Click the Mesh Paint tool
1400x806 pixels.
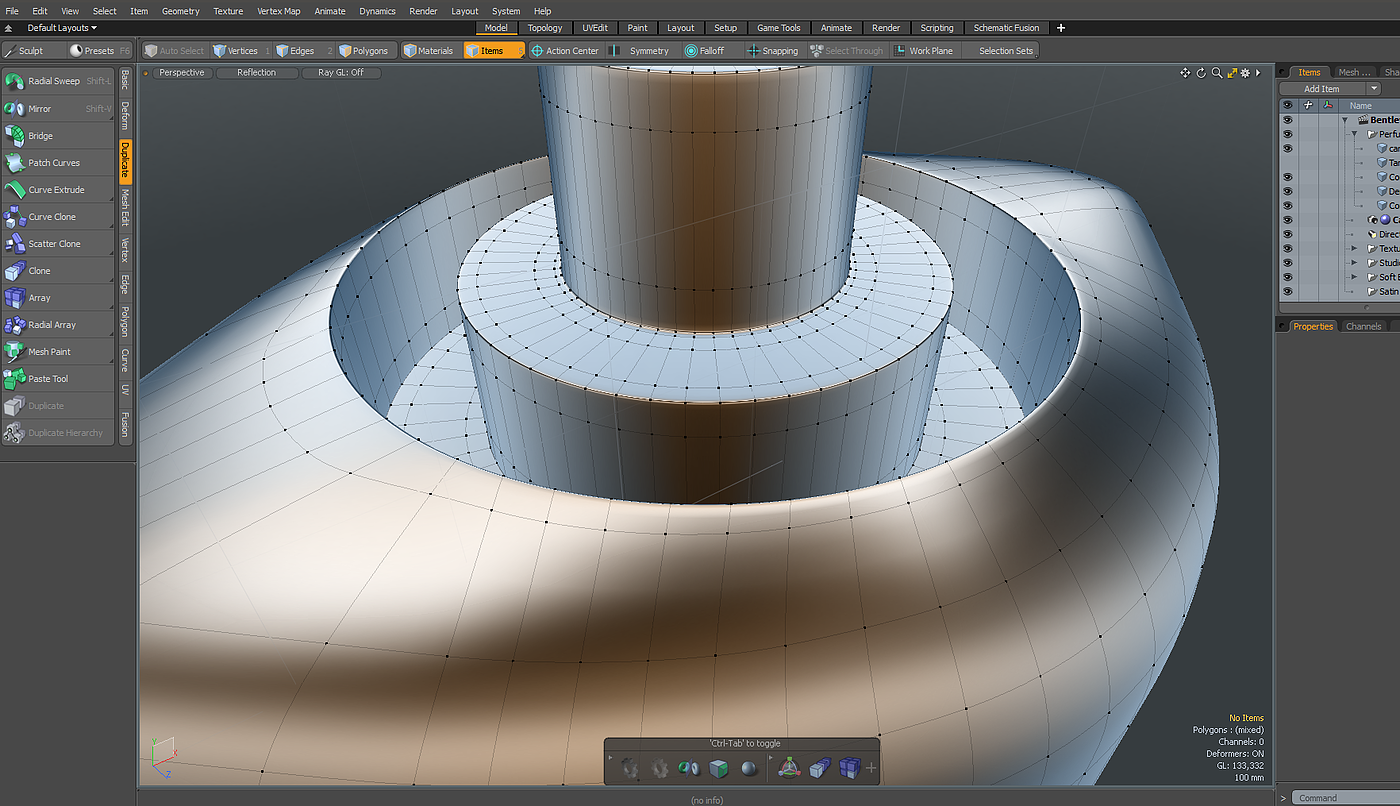pyautogui.click(x=49, y=352)
